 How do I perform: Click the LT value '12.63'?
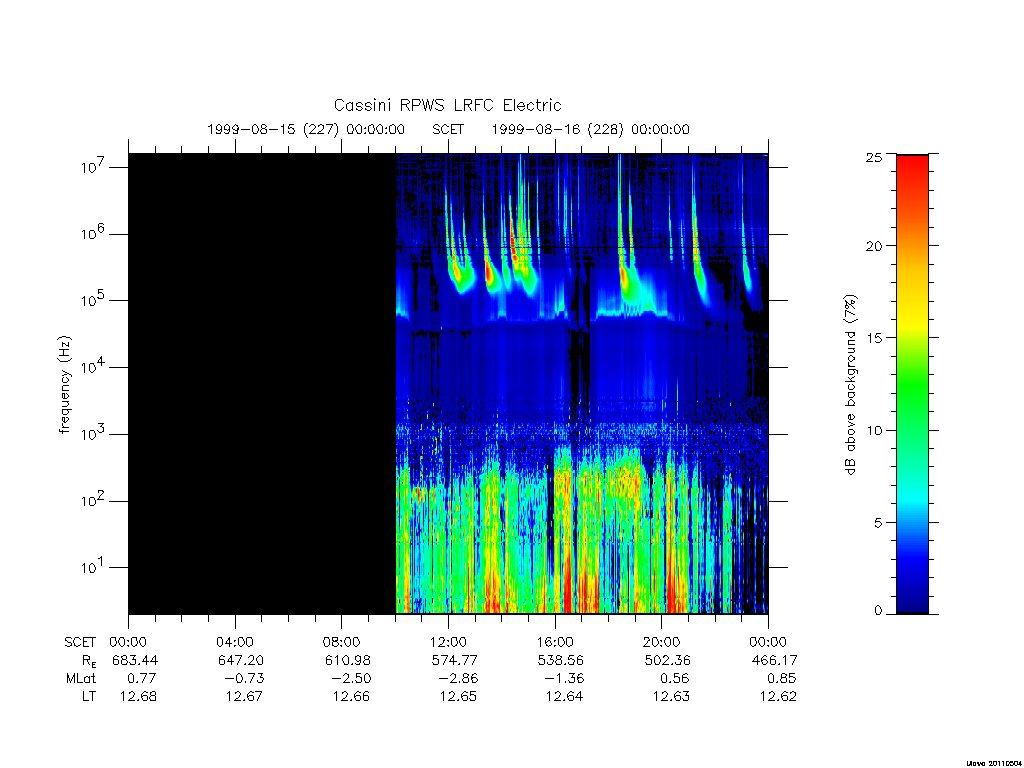point(671,697)
